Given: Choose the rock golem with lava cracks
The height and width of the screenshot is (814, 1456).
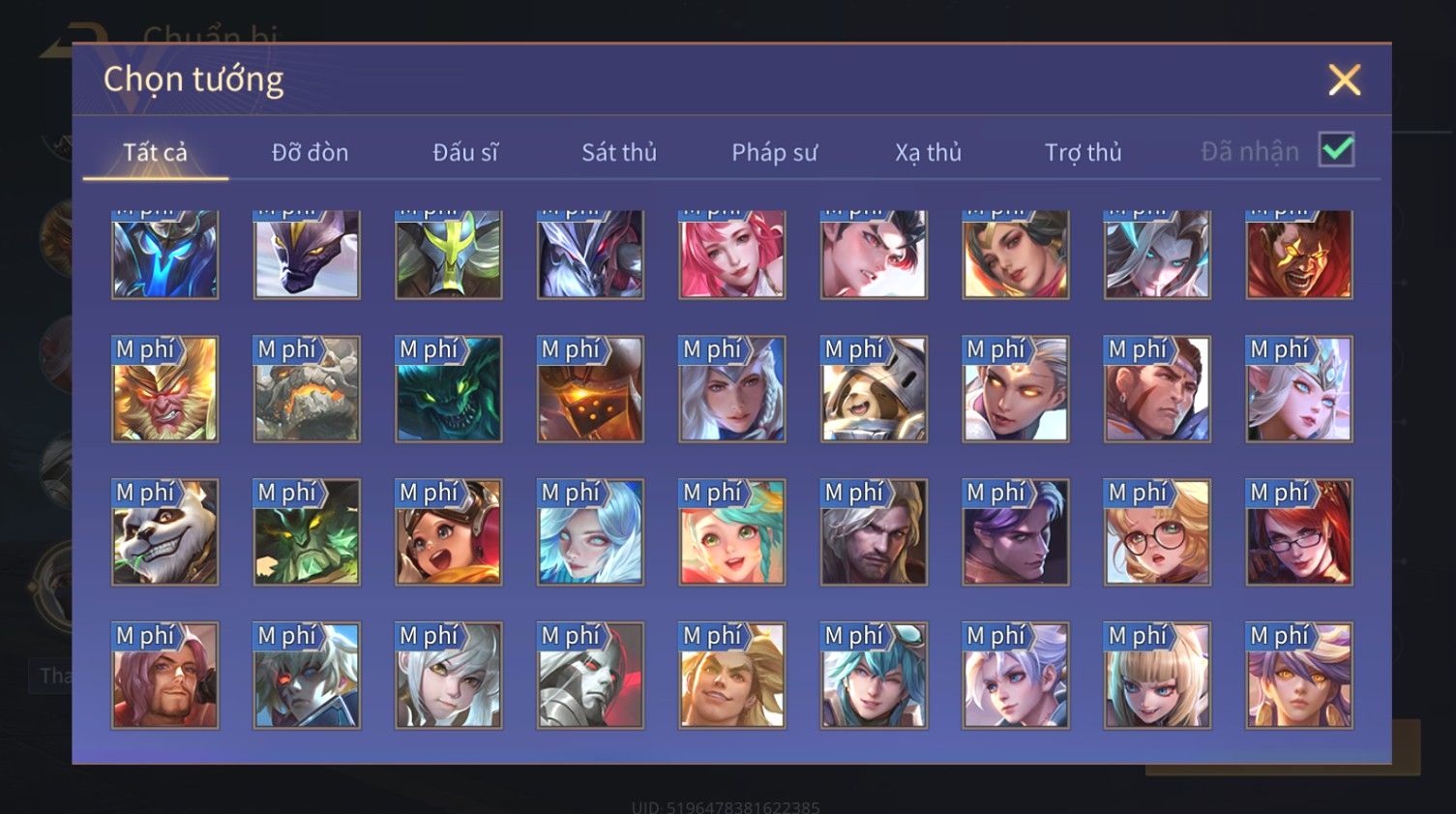Looking at the screenshot, I should (307, 389).
